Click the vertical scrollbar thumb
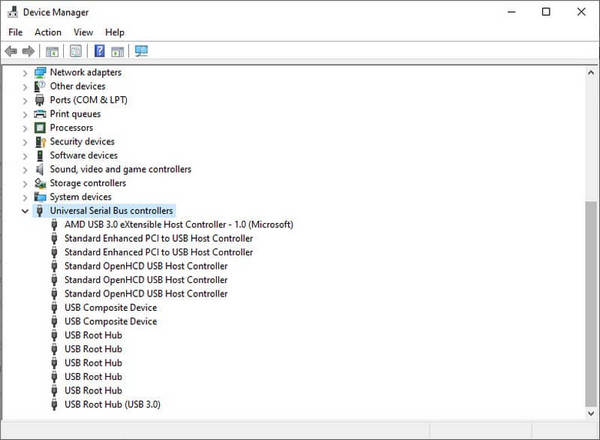This screenshot has height=440, width=600. 591,304
